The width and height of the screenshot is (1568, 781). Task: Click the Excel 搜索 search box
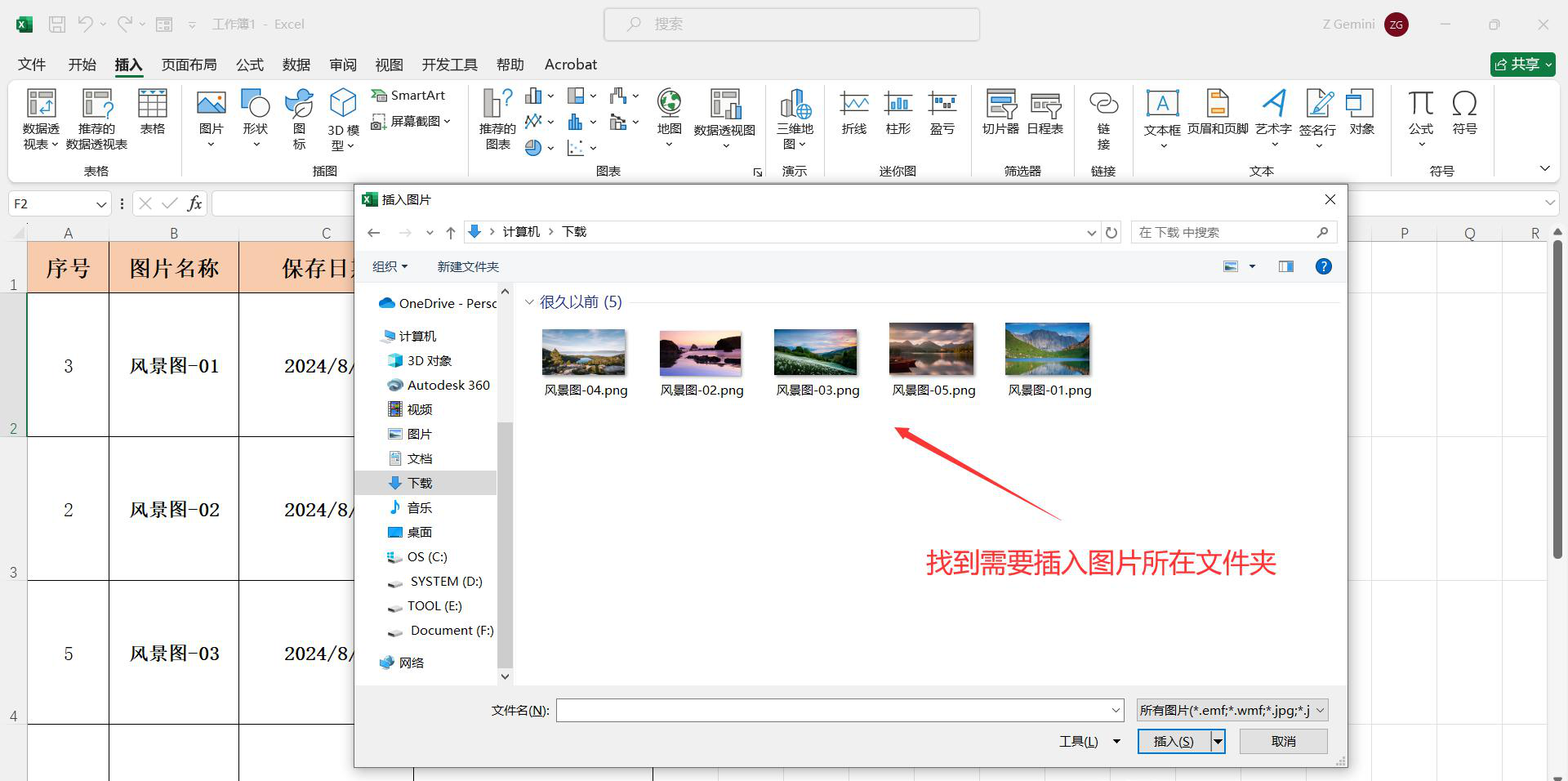(791, 25)
